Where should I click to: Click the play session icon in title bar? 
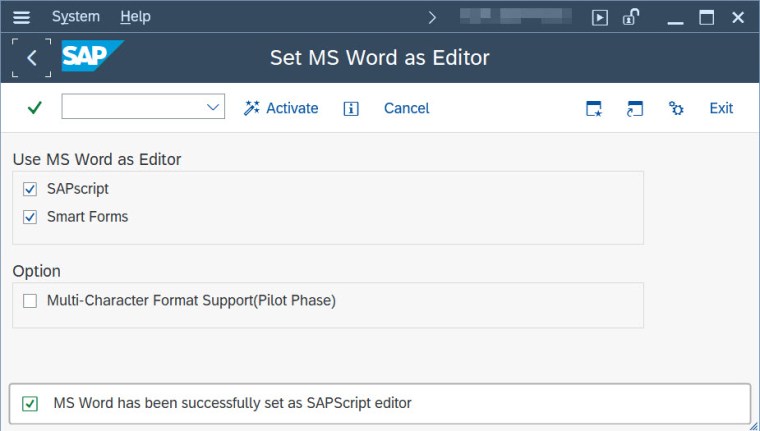click(x=600, y=18)
